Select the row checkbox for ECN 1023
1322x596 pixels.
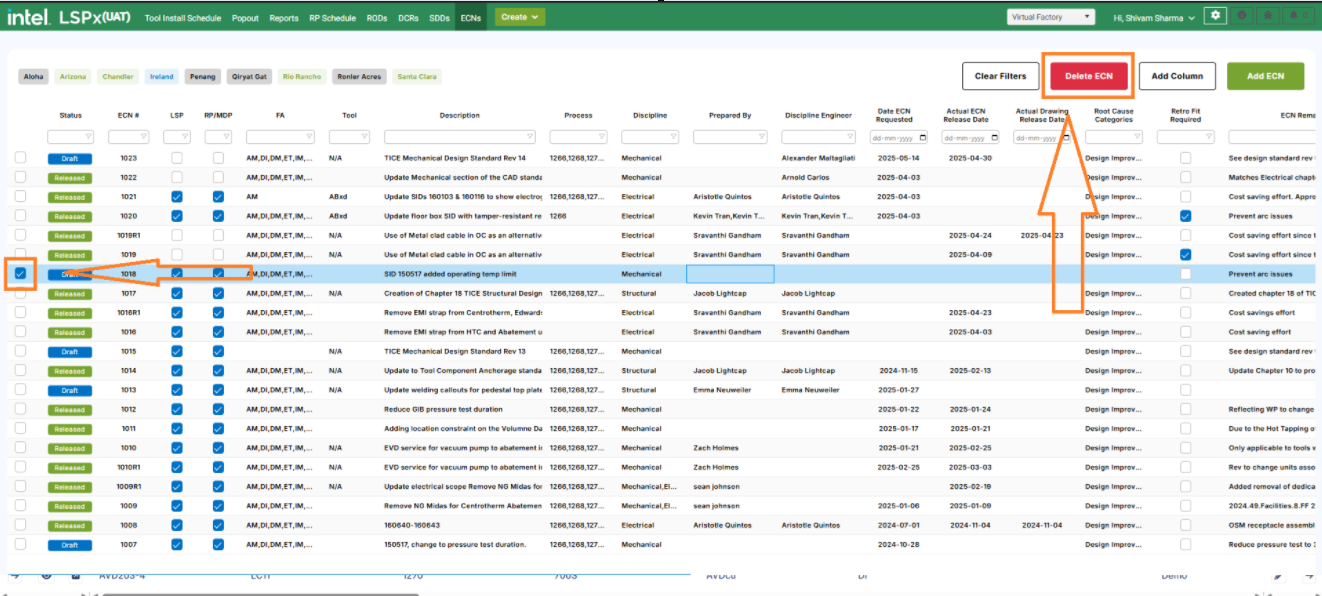[x=20, y=158]
